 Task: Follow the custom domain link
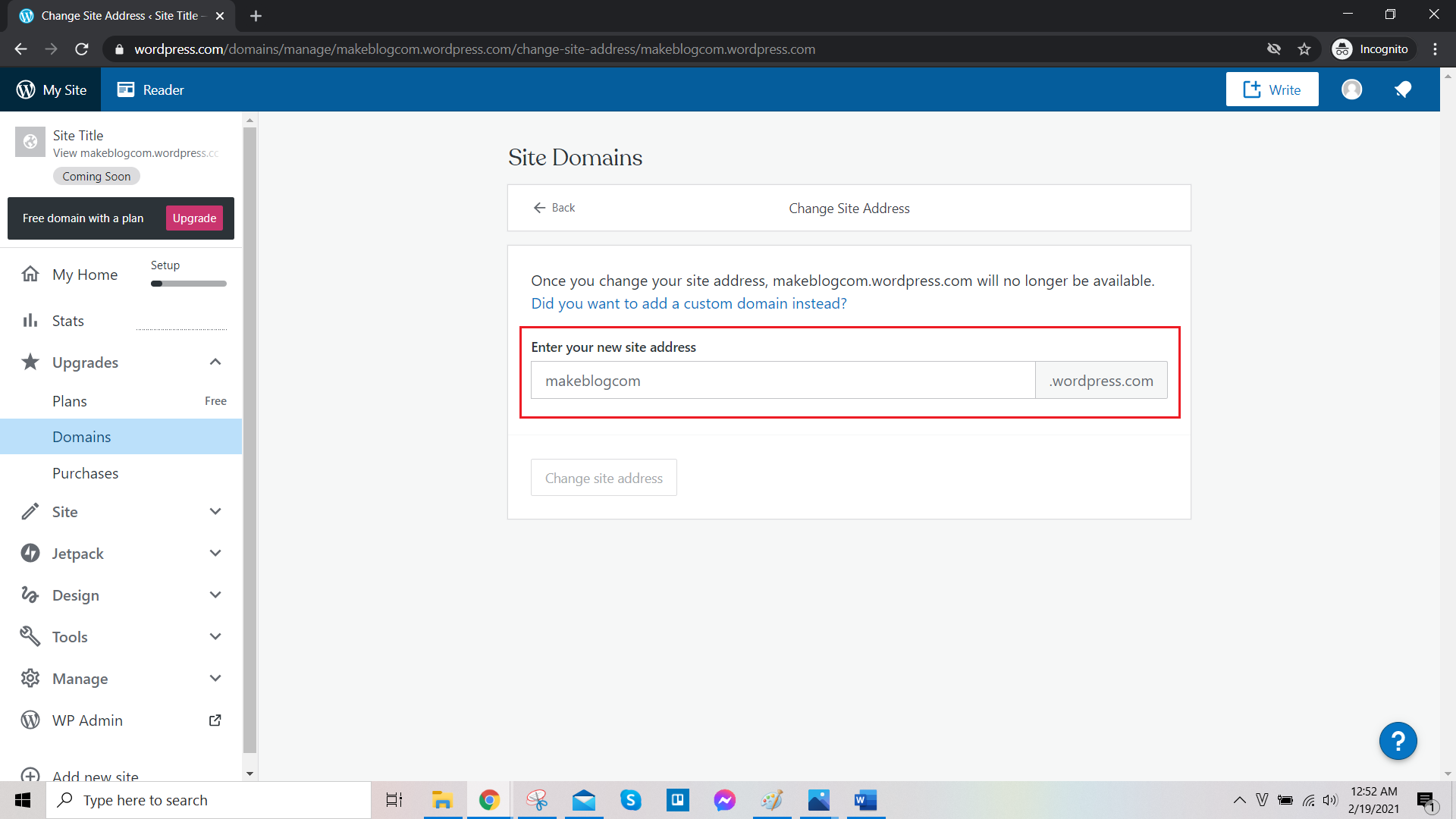(689, 303)
